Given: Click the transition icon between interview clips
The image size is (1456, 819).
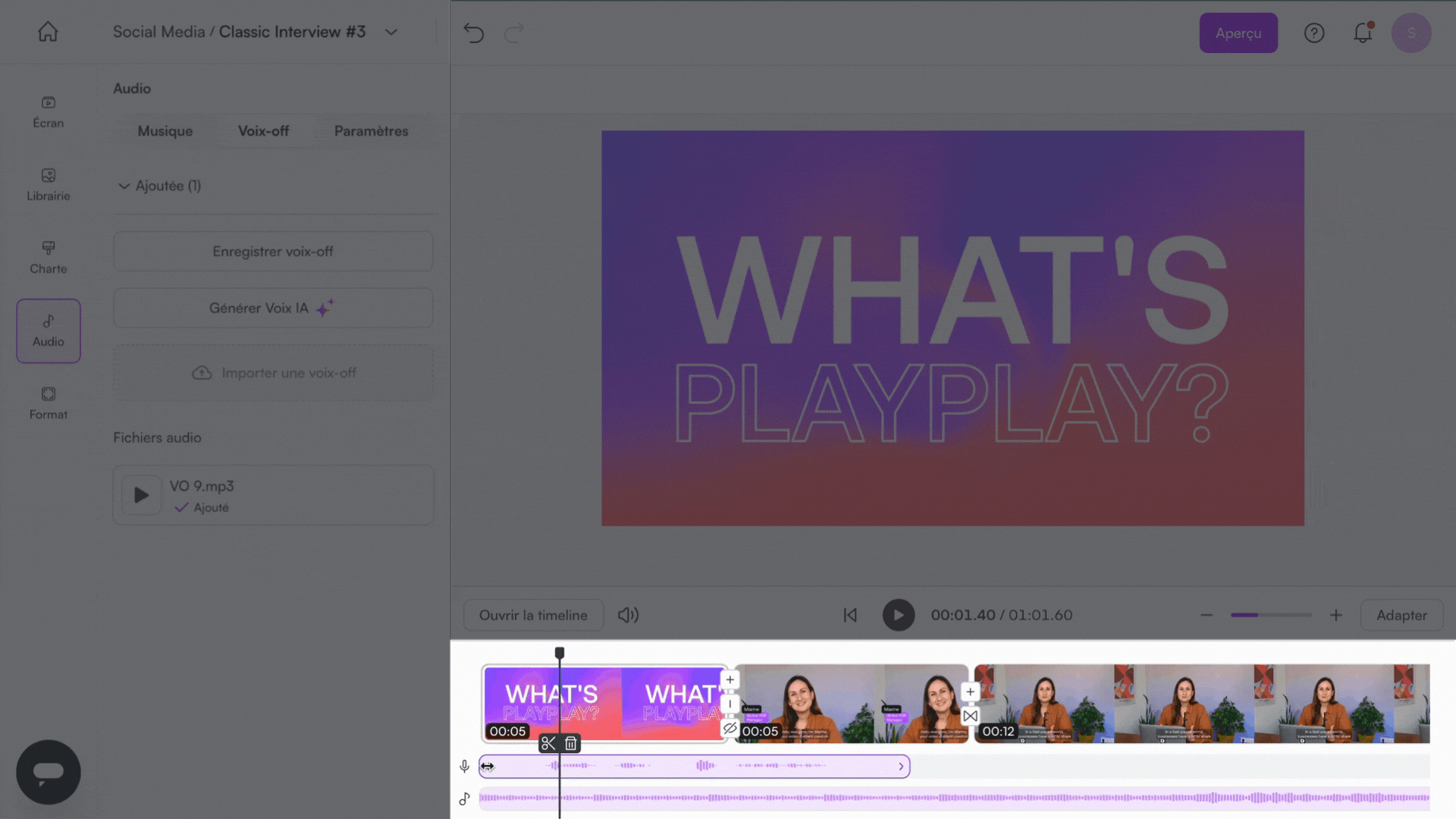Looking at the screenshot, I should [x=970, y=716].
